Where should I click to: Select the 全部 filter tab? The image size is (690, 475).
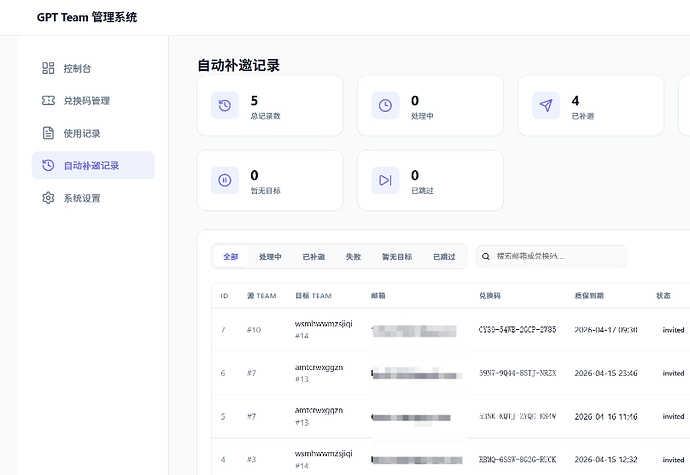coord(231,257)
